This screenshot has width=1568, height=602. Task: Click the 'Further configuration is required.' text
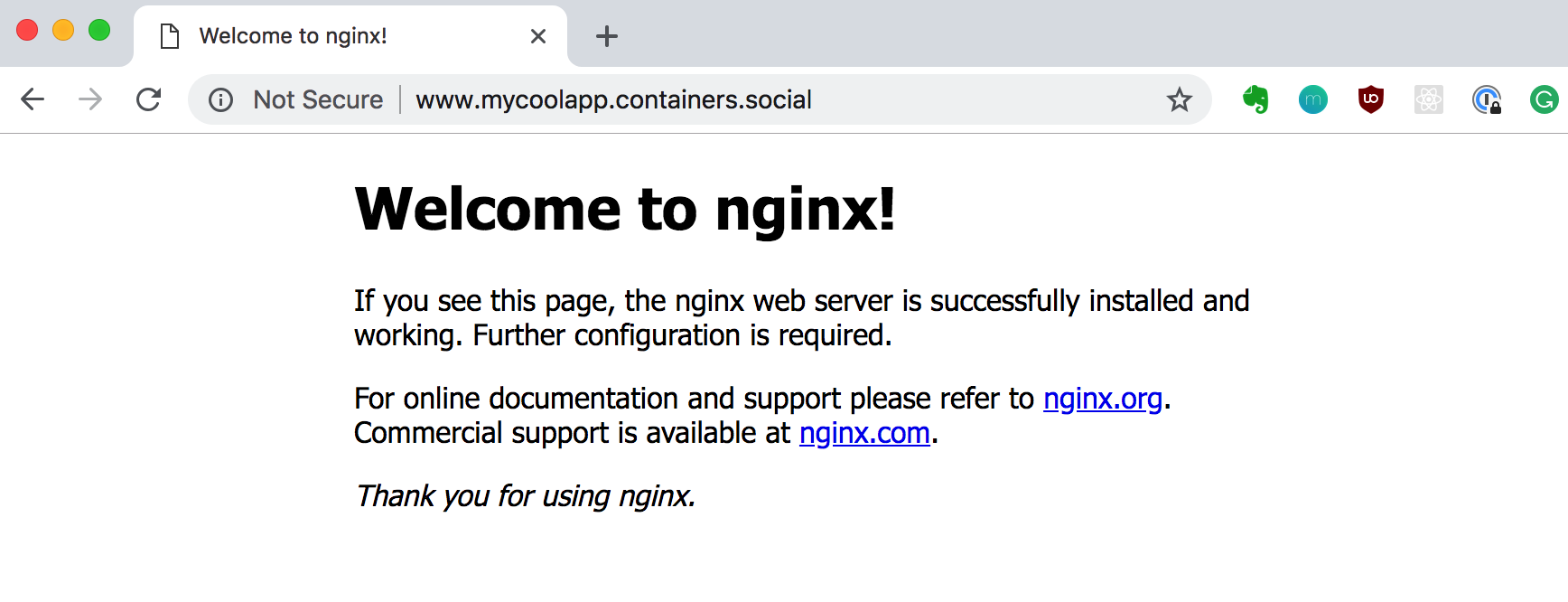pos(682,335)
